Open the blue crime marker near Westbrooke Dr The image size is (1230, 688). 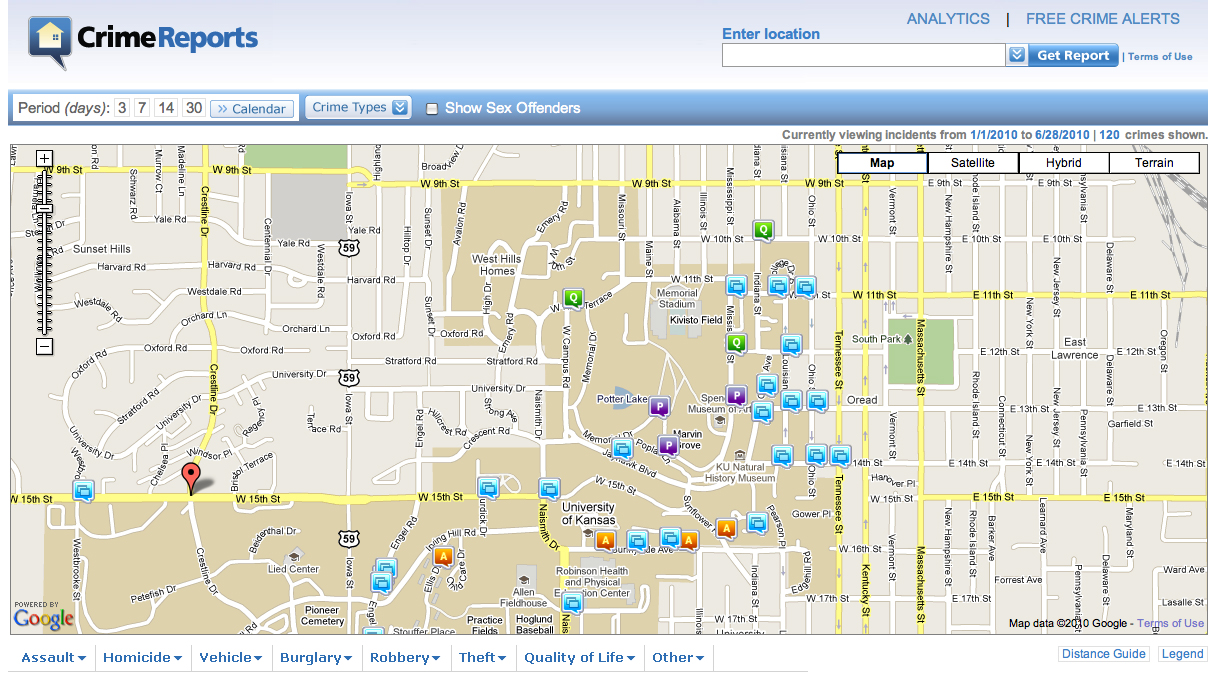(x=83, y=491)
